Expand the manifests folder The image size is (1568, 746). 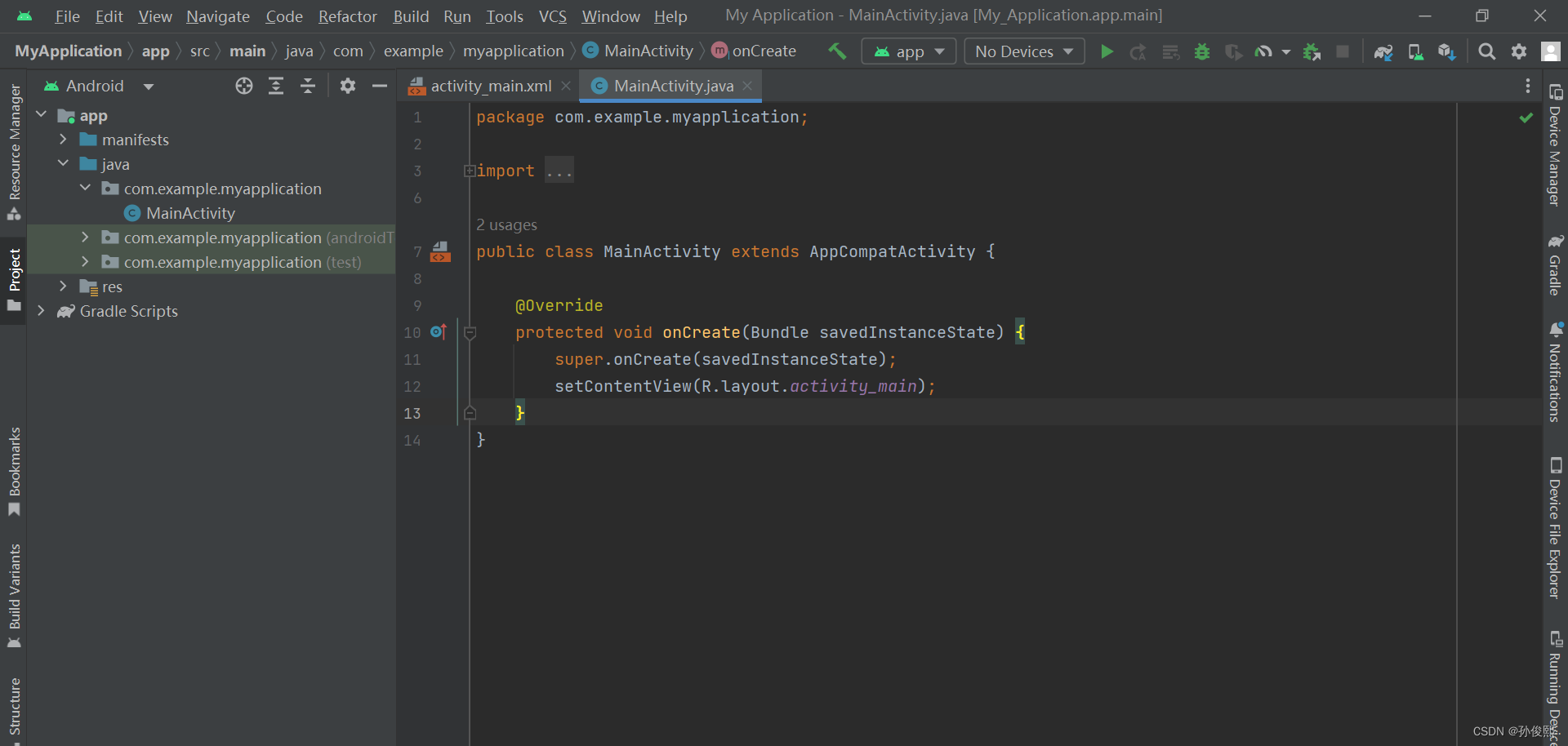[x=63, y=140]
